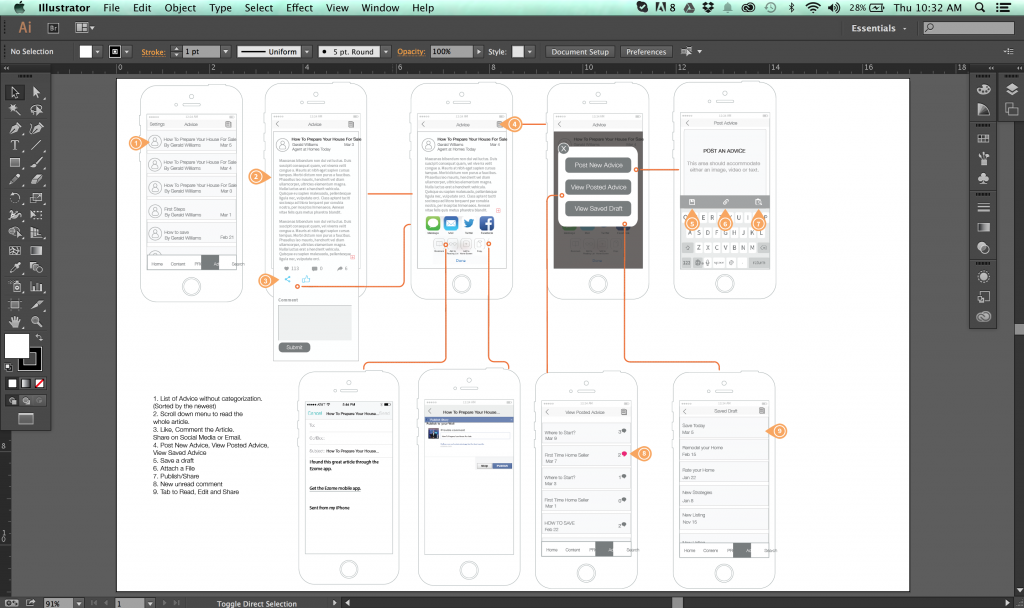Select the Artboard tool
Screen dimensions: 1024x608
pos(15,304)
